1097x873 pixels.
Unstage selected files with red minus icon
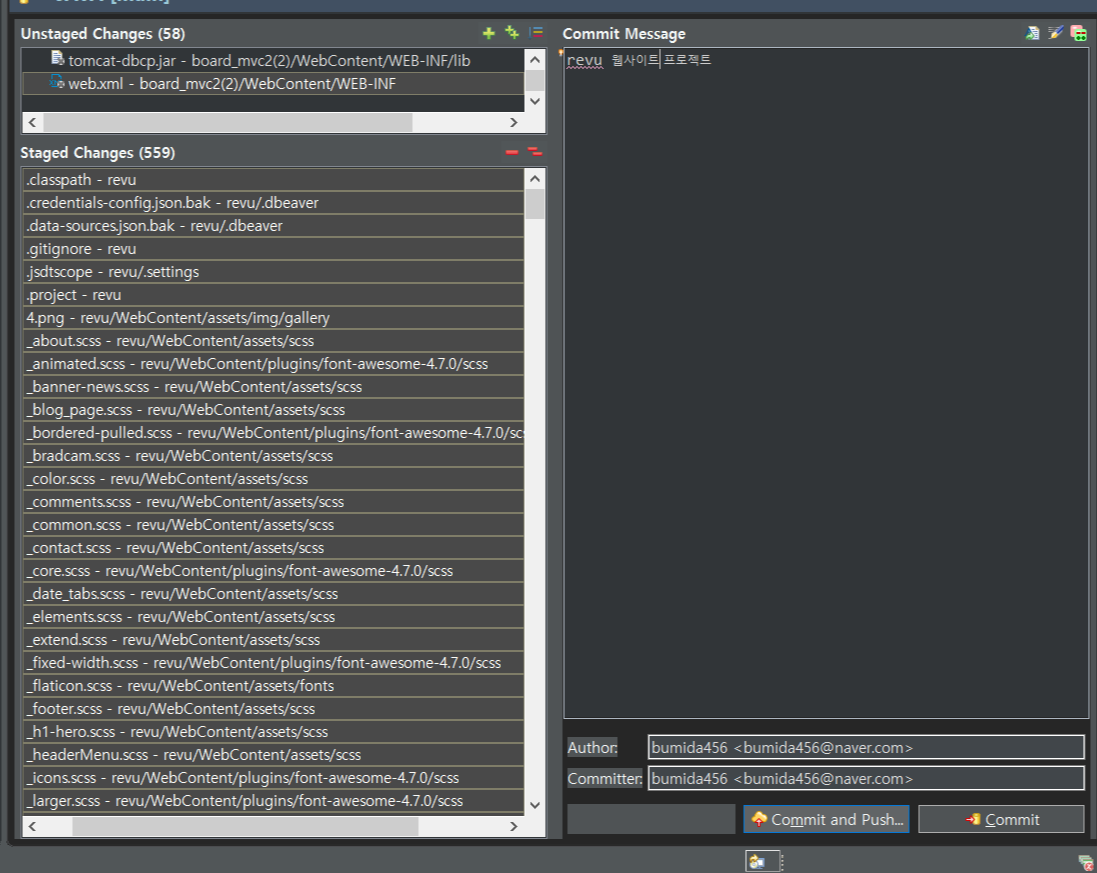512,152
